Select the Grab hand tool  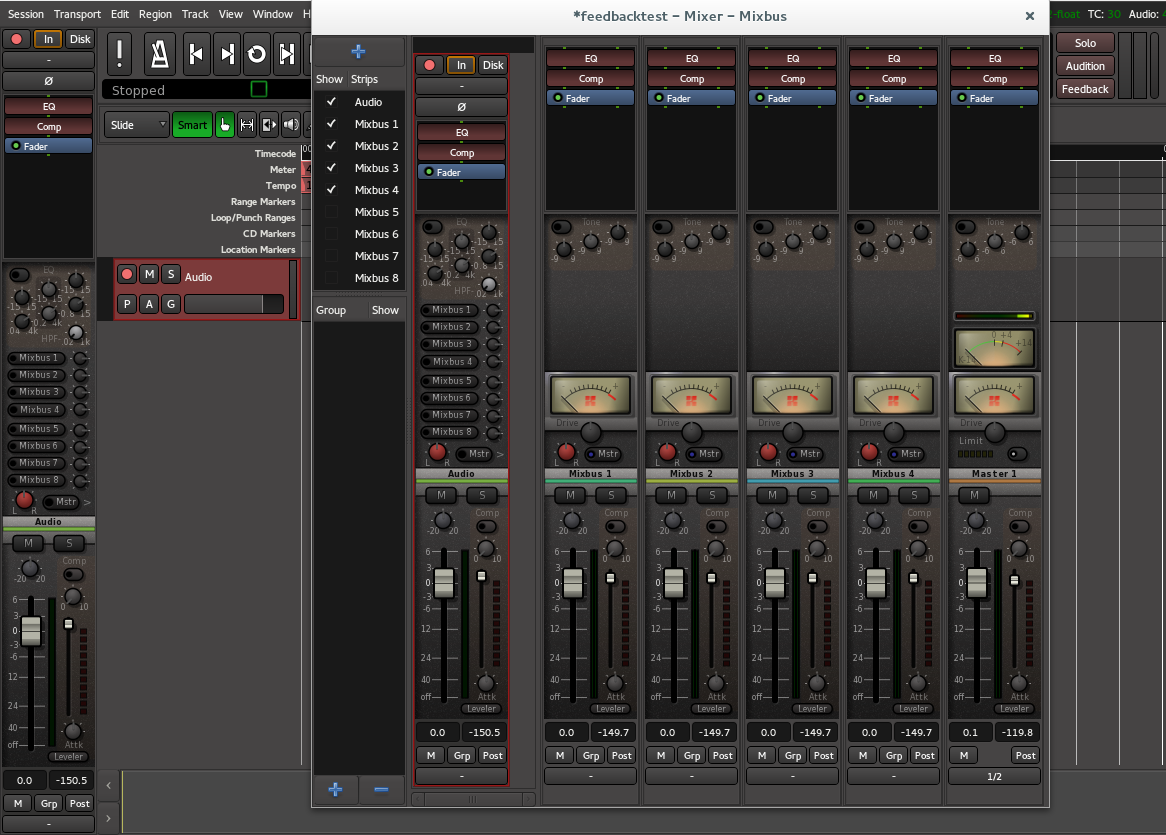pyautogui.click(x=224, y=125)
